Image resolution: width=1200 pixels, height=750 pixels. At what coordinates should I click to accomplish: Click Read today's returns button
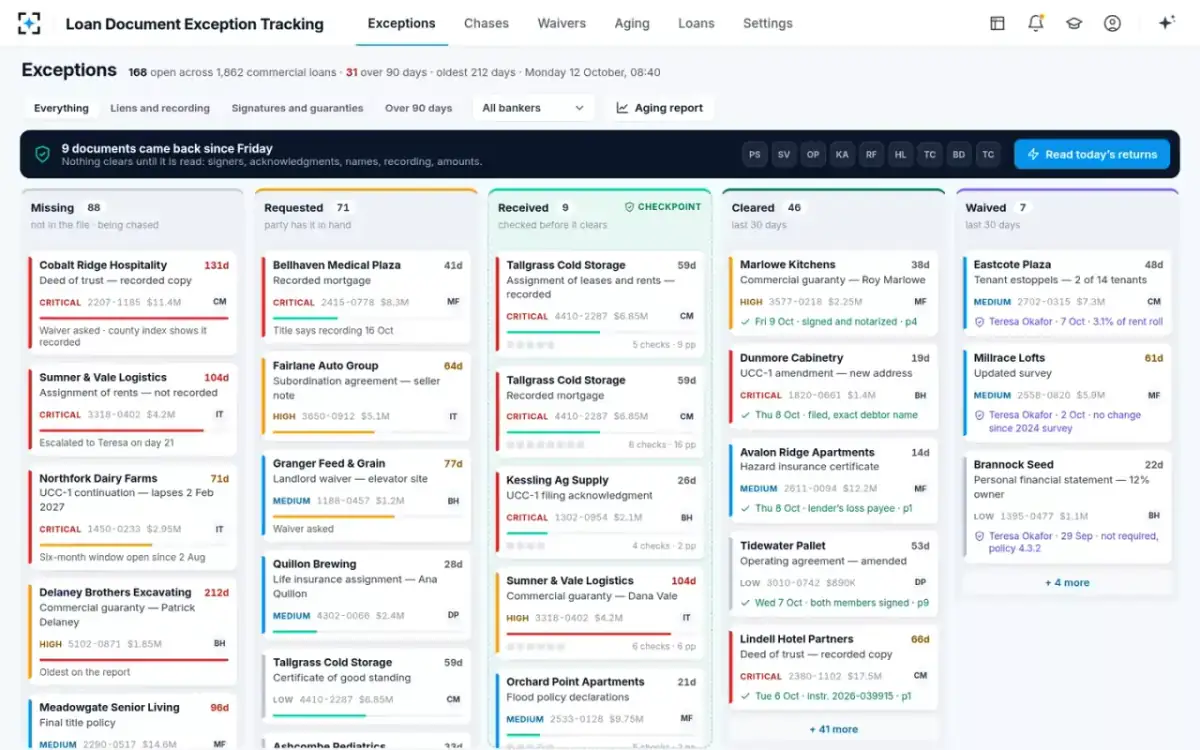1092,154
